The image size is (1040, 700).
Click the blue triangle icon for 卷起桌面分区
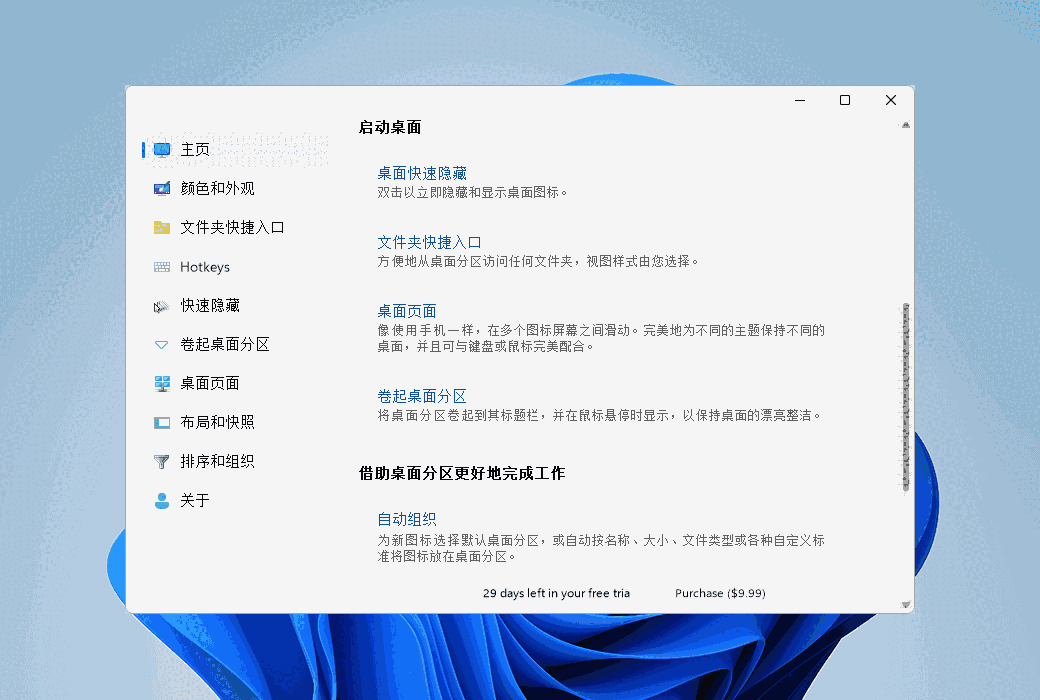(161, 345)
